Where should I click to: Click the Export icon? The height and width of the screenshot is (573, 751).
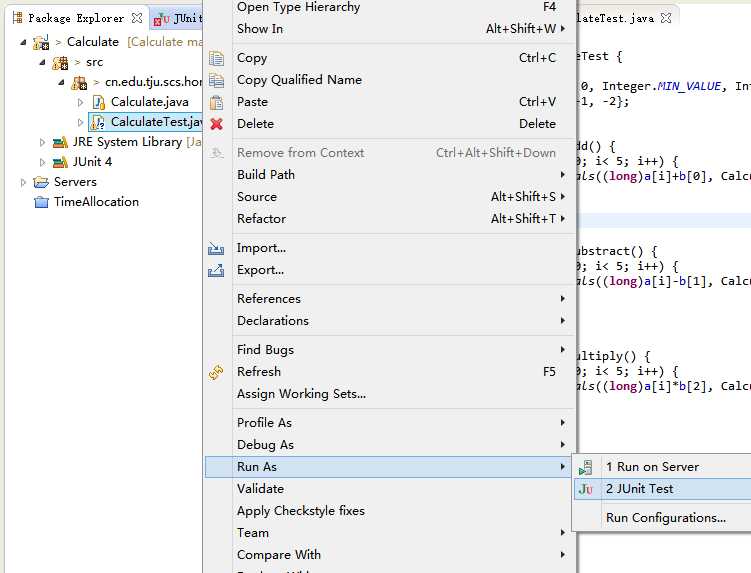[216, 270]
